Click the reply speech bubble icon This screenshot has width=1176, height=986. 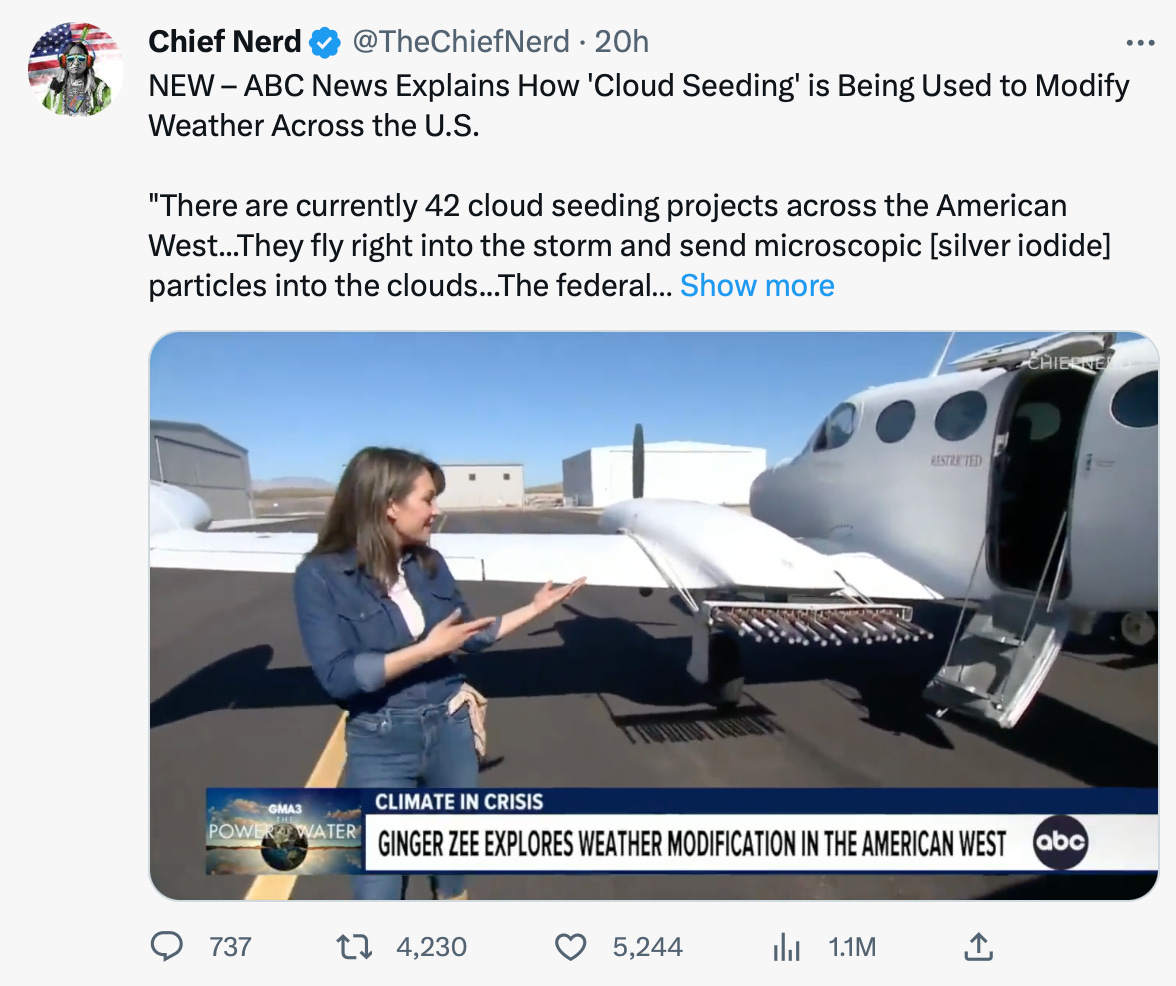pos(166,946)
